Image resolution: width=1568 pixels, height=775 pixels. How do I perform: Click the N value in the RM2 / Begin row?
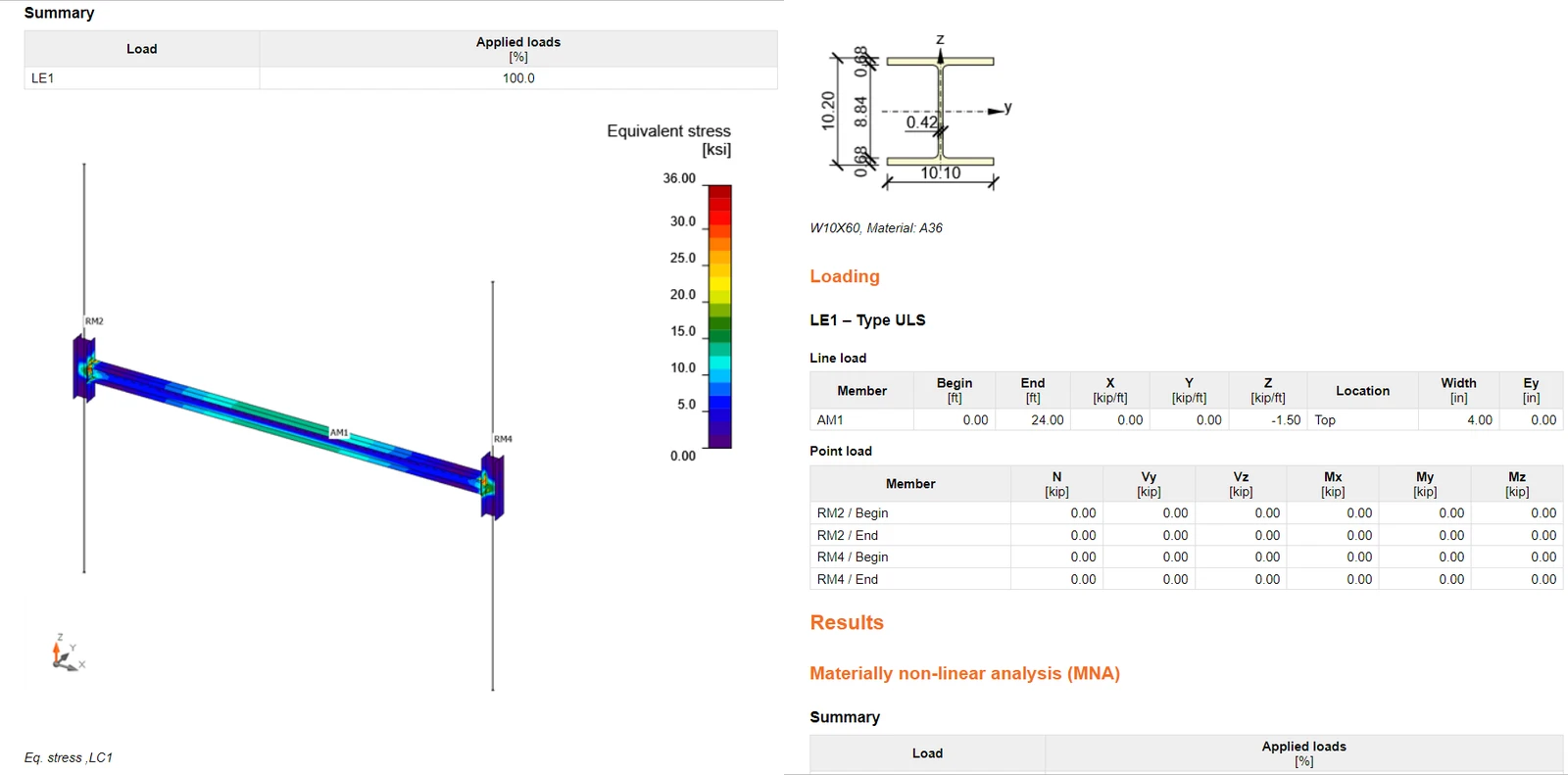pos(1083,512)
